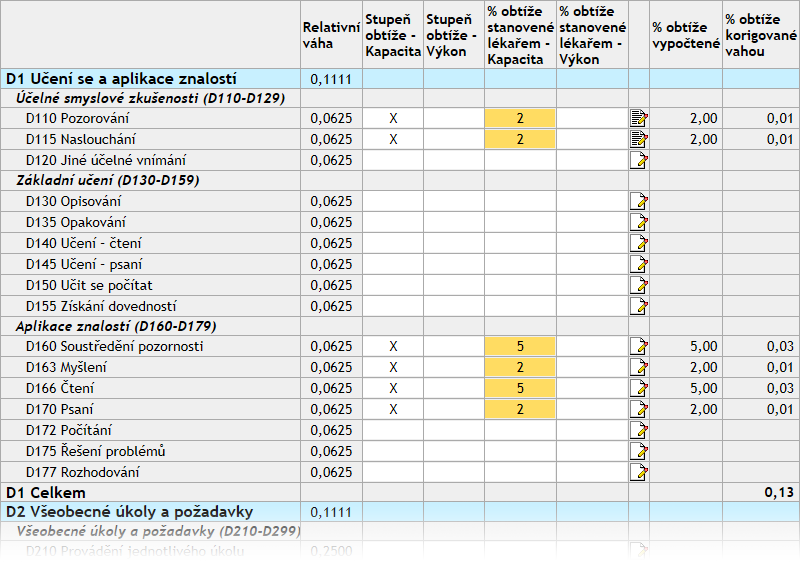Edit note for D120 Jiné účelné vnímání
This screenshot has width=800, height=562.
pos(639,160)
